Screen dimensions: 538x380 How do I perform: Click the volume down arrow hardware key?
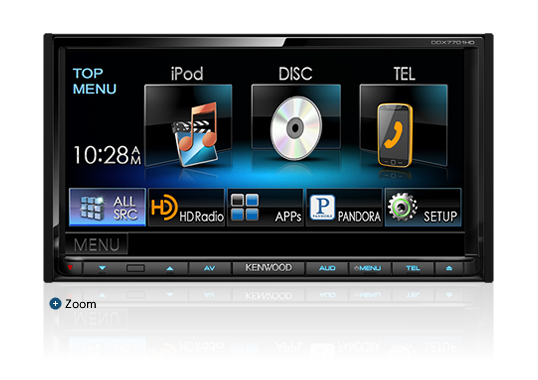tap(102, 268)
